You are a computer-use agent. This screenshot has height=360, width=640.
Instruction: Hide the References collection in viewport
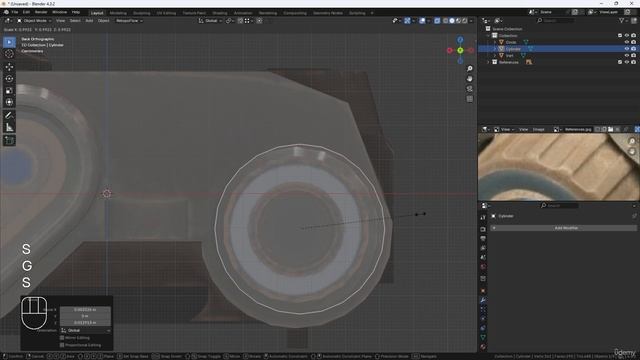(627, 62)
